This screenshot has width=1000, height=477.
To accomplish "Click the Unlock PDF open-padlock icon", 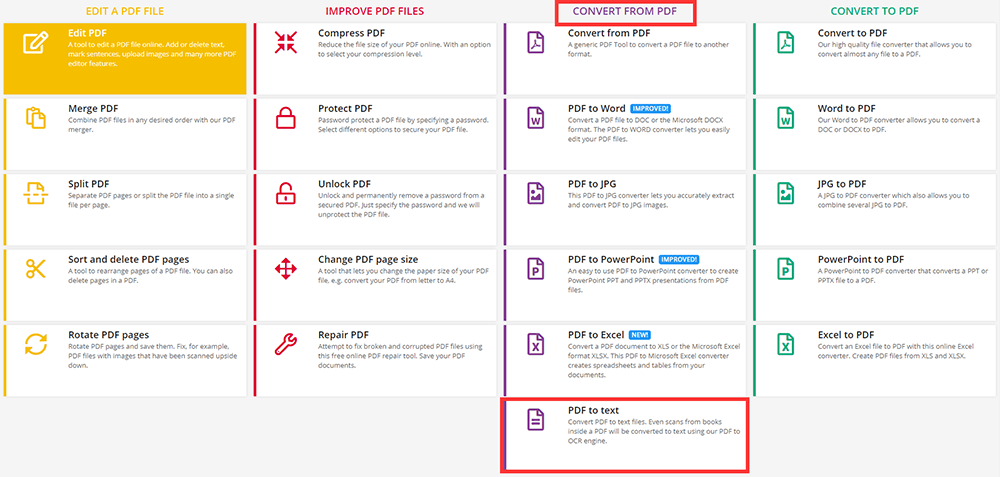I will tap(286, 194).
